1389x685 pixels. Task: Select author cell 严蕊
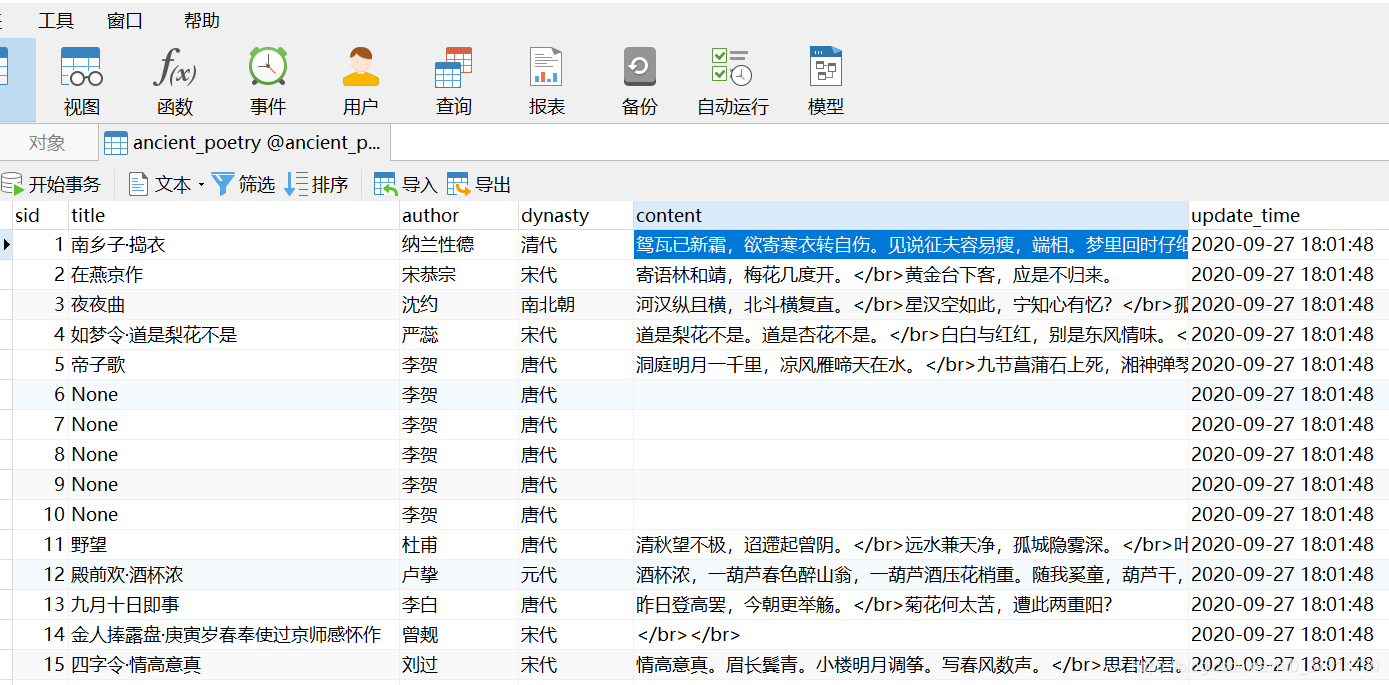459,335
